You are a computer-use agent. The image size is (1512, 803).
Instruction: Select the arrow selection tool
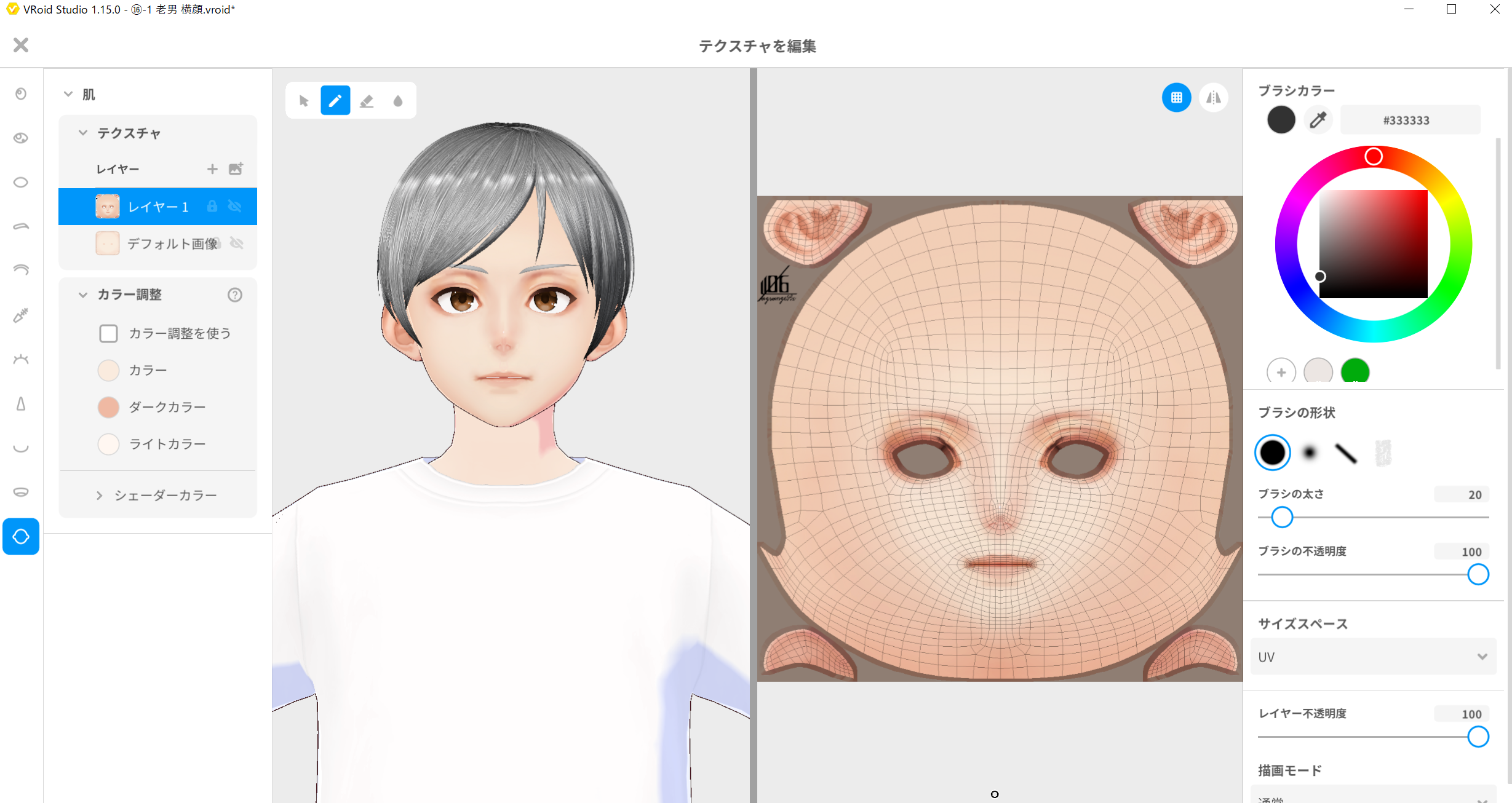(303, 100)
